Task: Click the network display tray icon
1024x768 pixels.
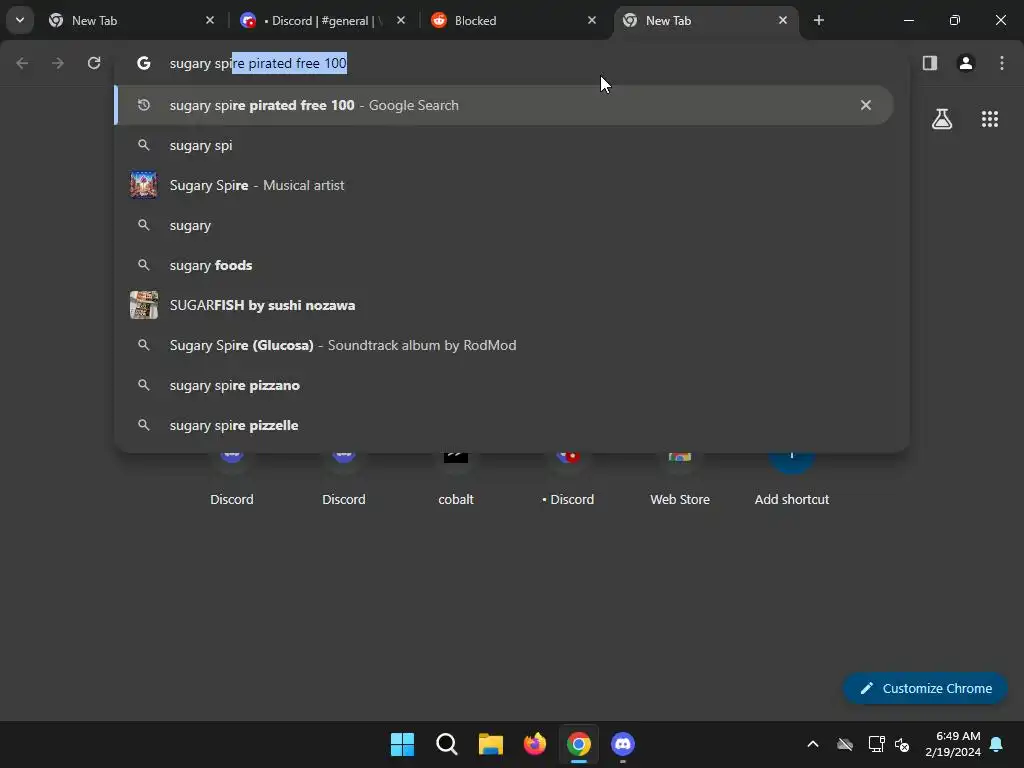Action: pyautogui.click(x=876, y=744)
